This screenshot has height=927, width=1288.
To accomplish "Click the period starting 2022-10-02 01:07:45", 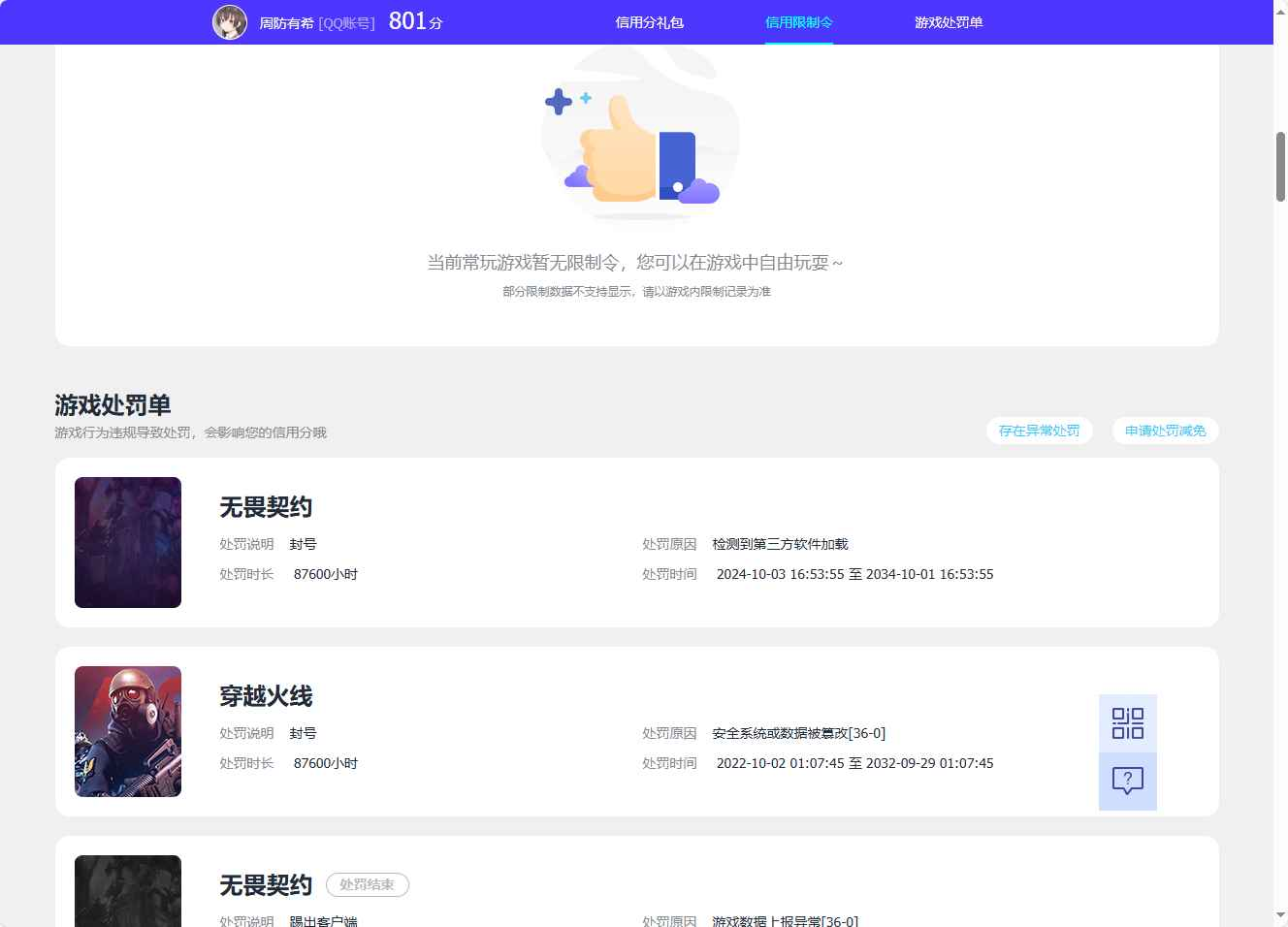I will pos(854,763).
